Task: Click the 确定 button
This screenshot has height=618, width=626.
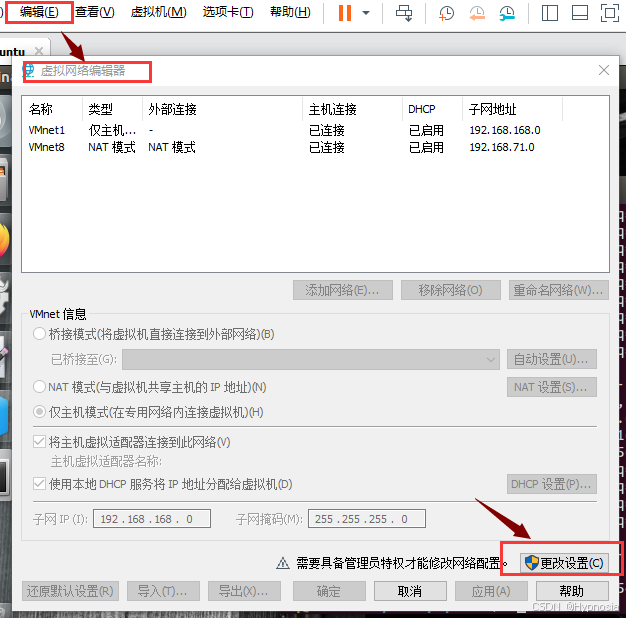Action: click(x=329, y=591)
